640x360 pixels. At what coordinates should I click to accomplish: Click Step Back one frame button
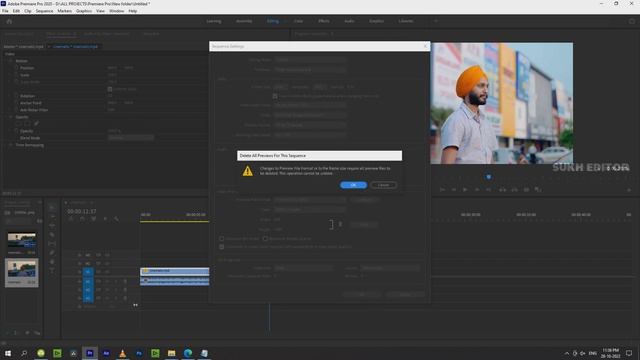click(453, 190)
